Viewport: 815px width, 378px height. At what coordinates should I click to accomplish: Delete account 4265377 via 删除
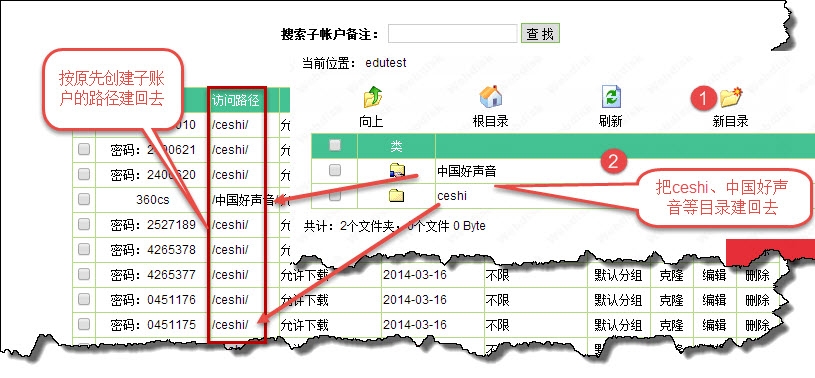757,275
